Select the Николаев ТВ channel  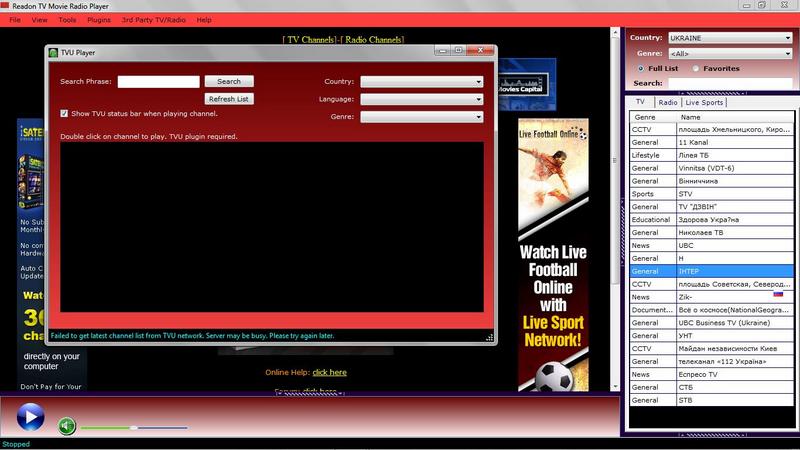point(712,233)
